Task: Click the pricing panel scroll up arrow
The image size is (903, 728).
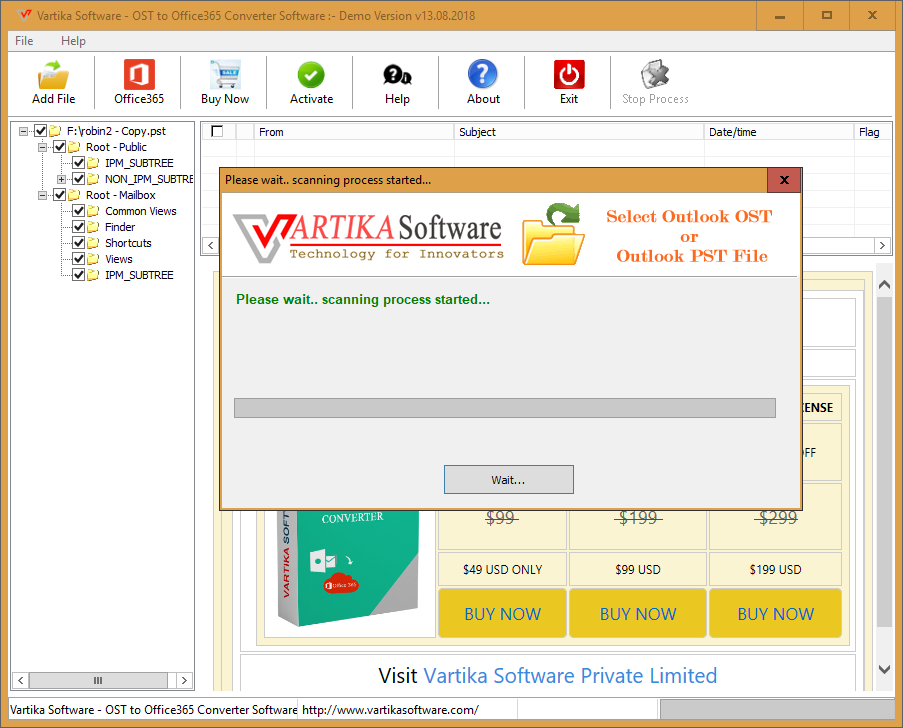Action: (885, 285)
